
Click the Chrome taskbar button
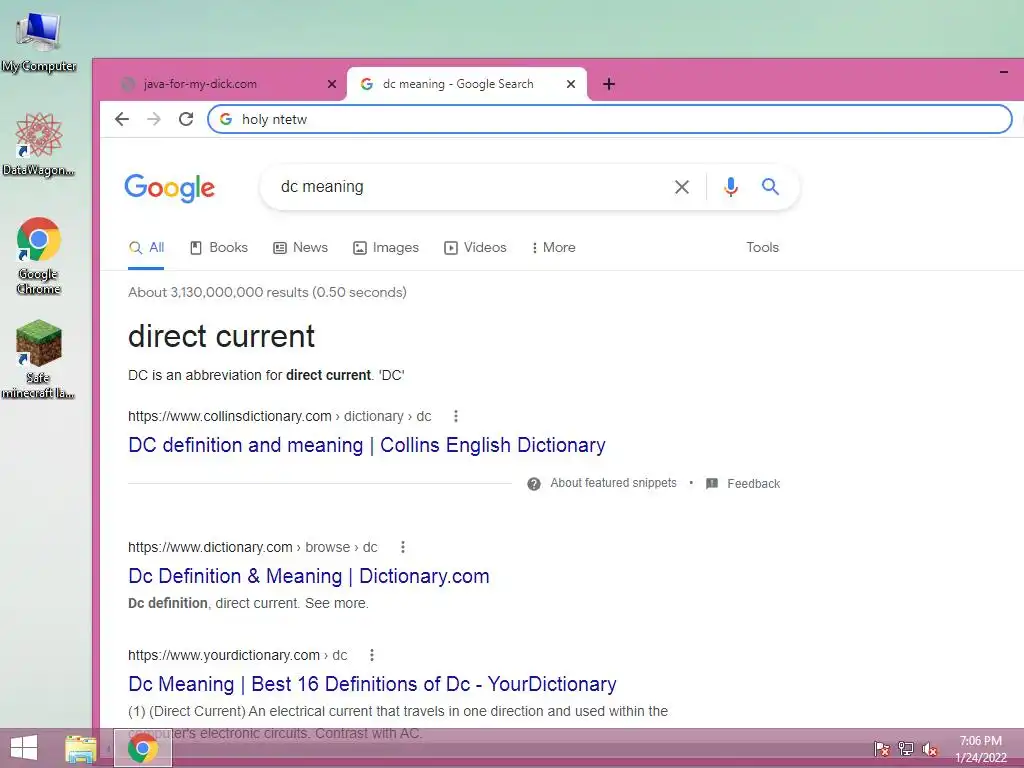(142, 748)
